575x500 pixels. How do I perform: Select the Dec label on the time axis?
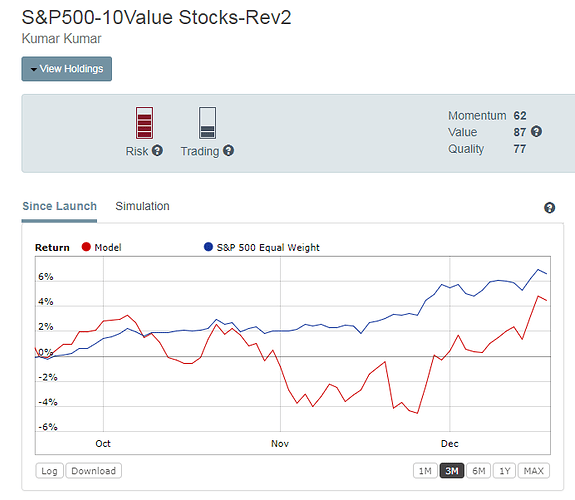point(450,444)
